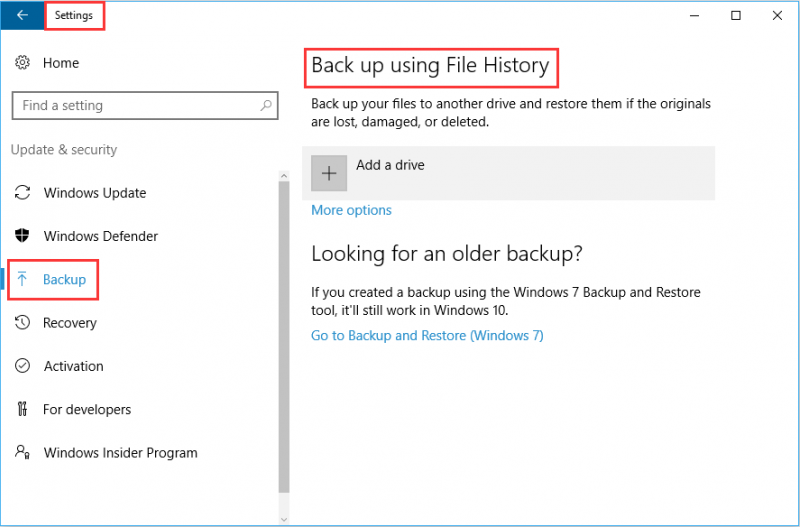The height and width of the screenshot is (527, 800).
Task: Click the For developers tools icon
Action: [x=22, y=409]
